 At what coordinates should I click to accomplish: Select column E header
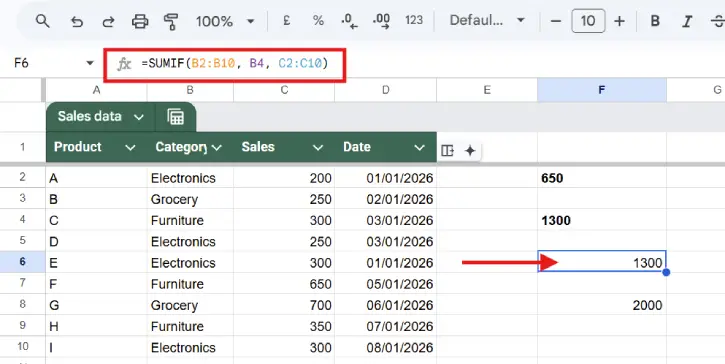coord(487,90)
